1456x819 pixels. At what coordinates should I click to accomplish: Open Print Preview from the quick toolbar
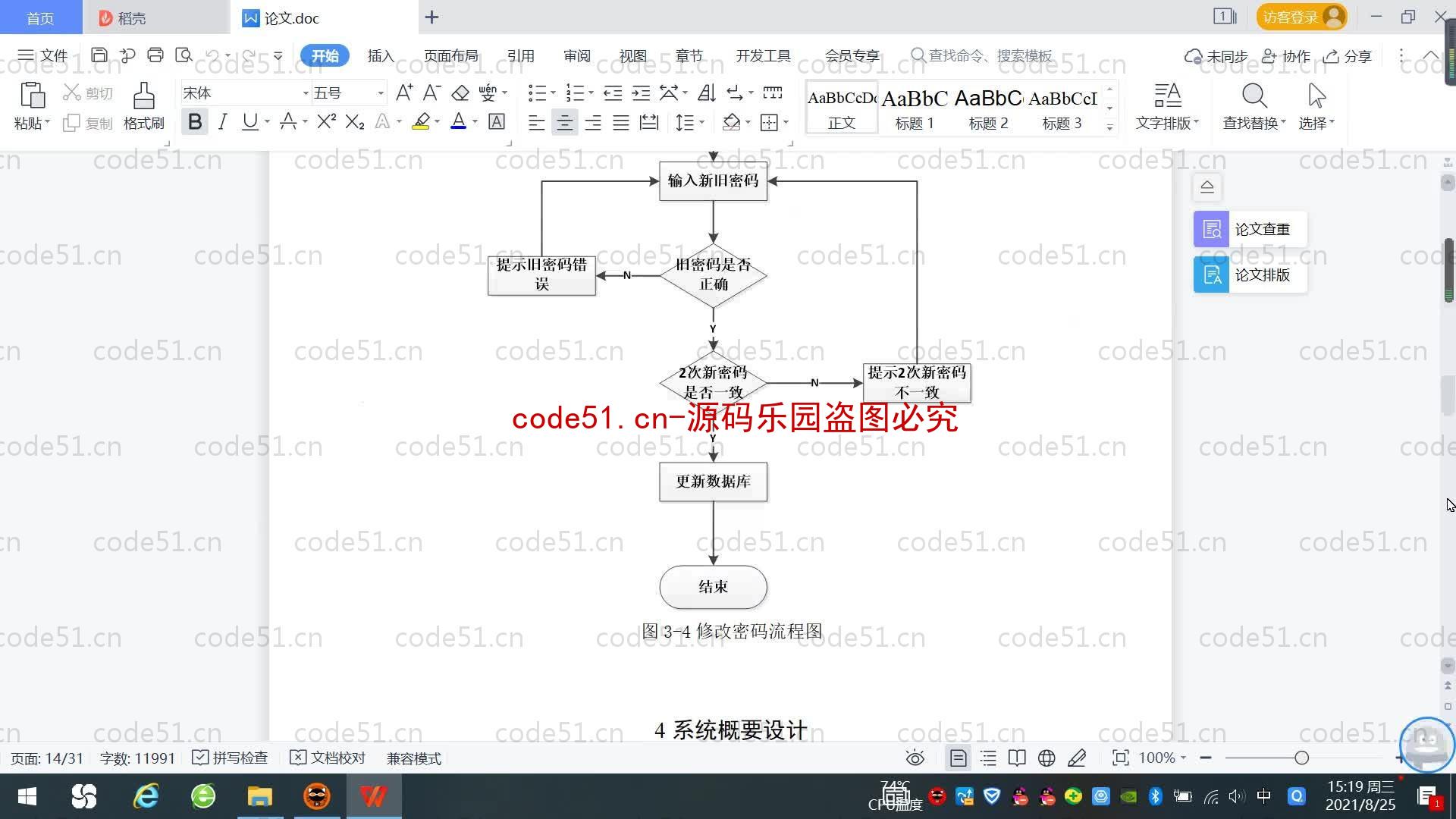tap(184, 55)
